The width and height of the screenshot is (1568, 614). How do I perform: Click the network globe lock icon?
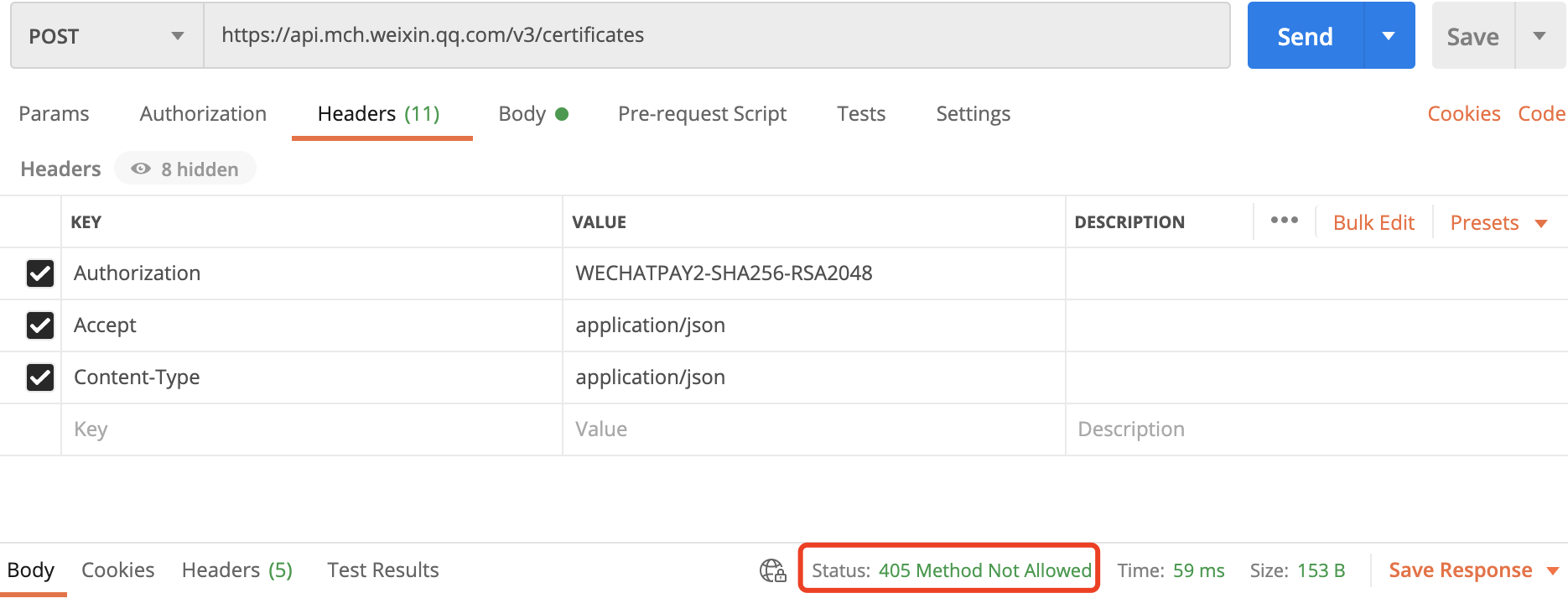pyautogui.click(x=772, y=570)
